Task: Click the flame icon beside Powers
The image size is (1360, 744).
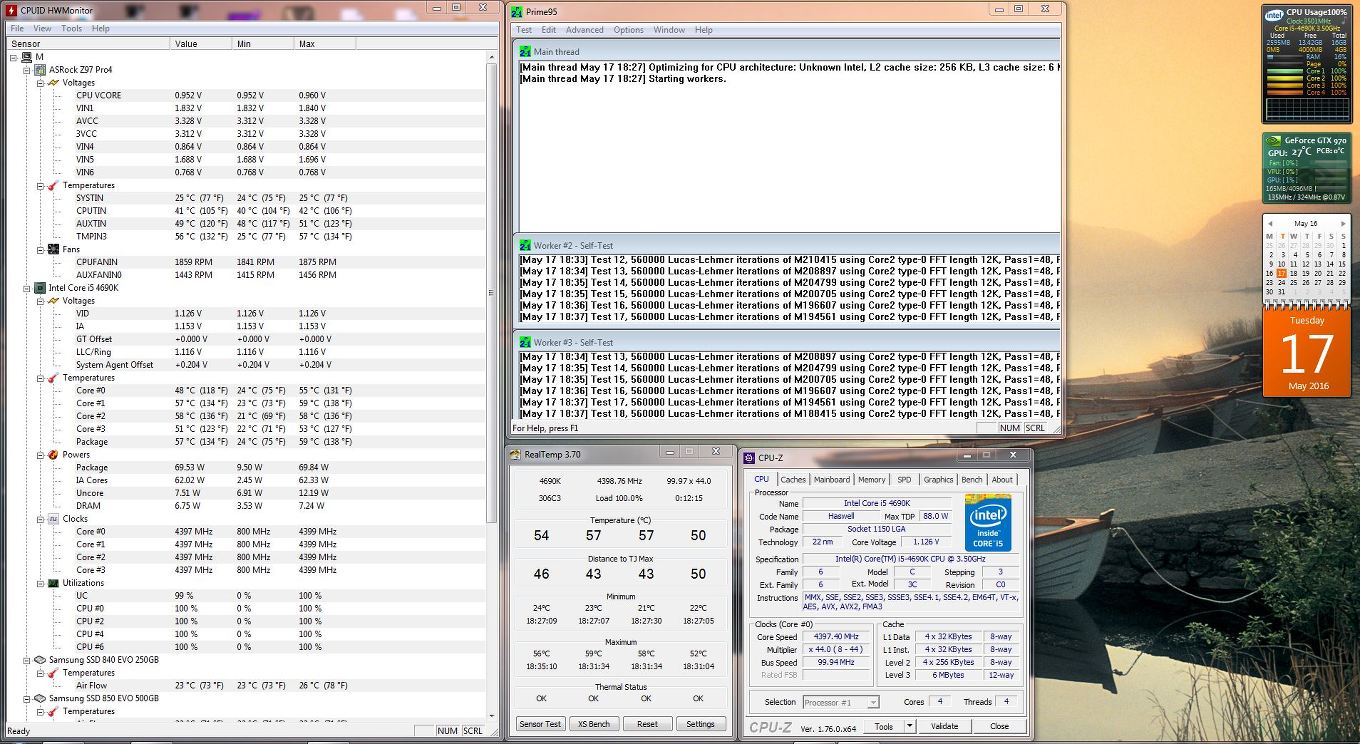Action: tap(54, 455)
